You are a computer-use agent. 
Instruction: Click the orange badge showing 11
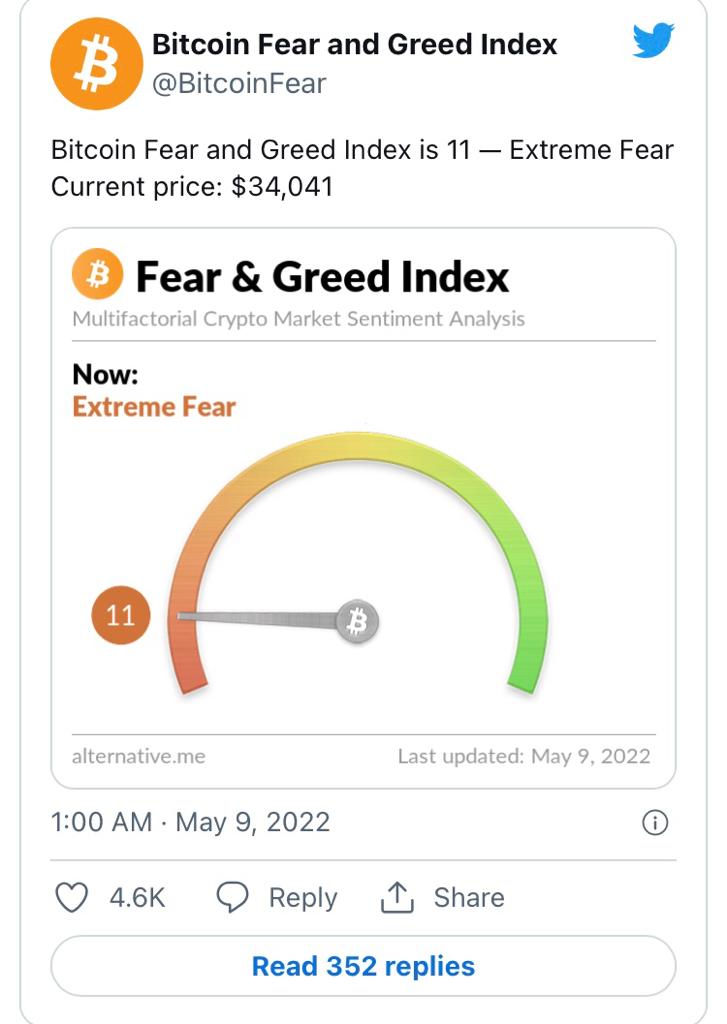(120, 615)
